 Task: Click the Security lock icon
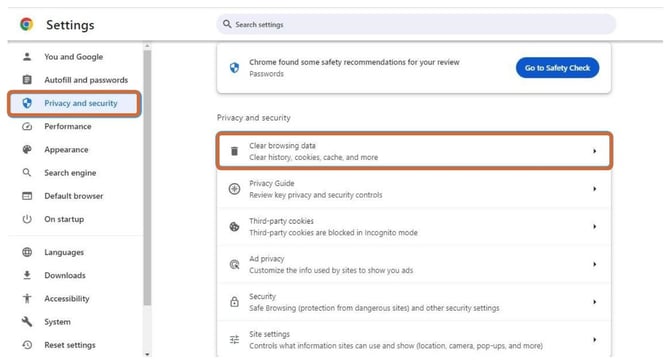coord(234,302)
